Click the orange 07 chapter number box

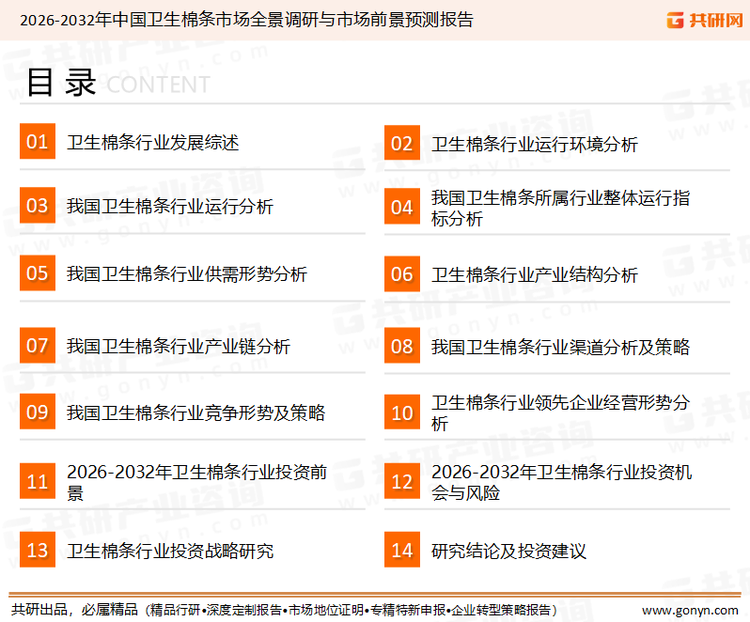[37, 345]
